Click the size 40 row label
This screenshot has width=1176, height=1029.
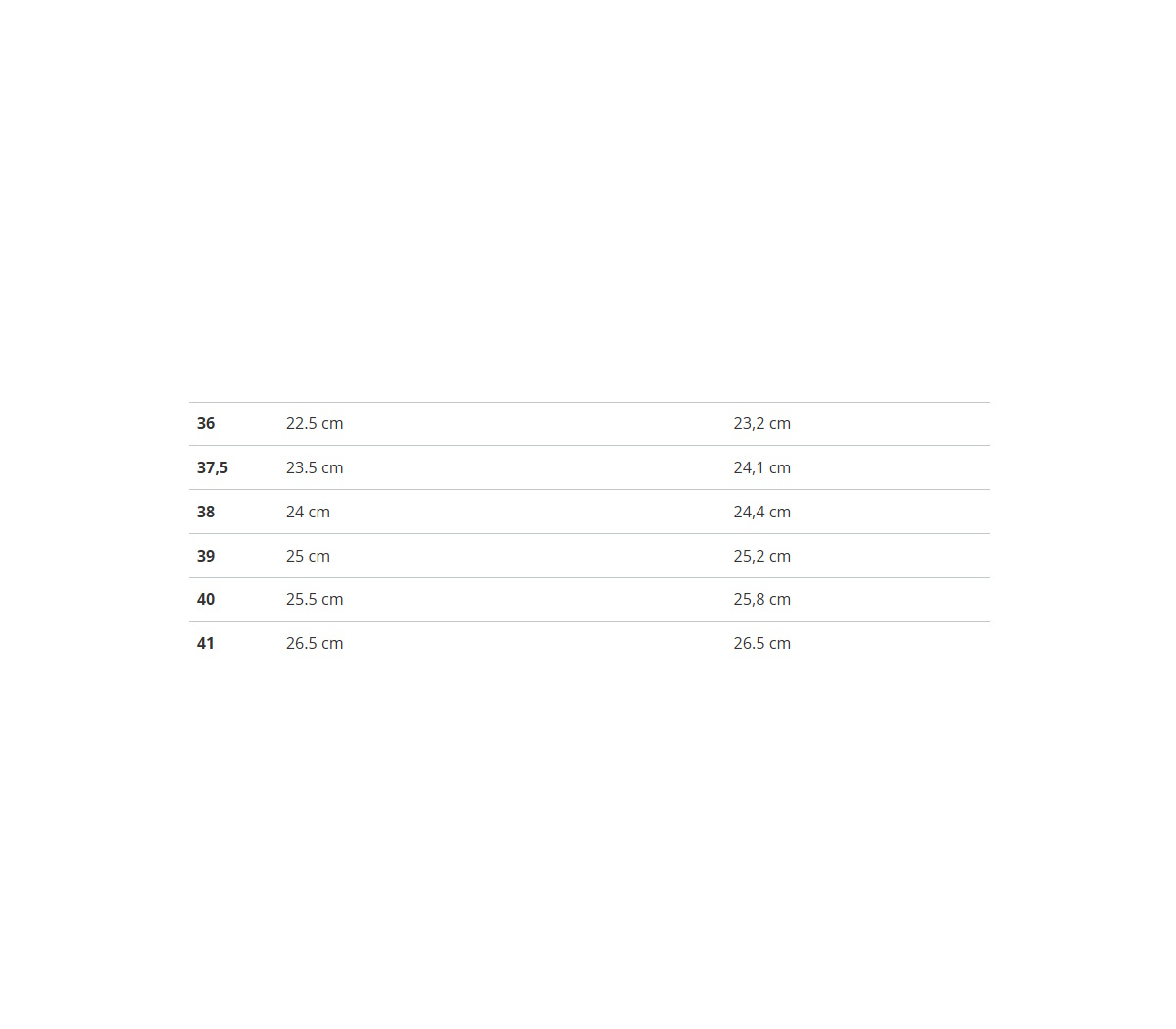coord(206,600)
